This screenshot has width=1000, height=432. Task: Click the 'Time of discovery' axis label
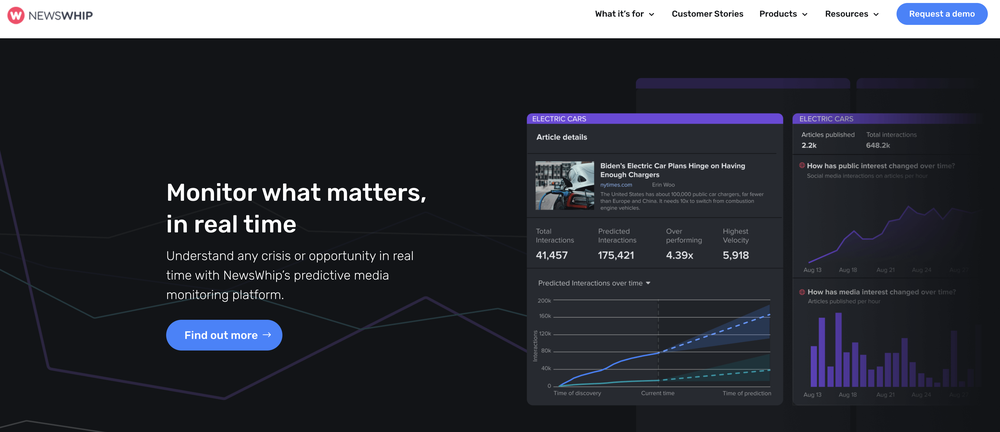pos(577,394)
